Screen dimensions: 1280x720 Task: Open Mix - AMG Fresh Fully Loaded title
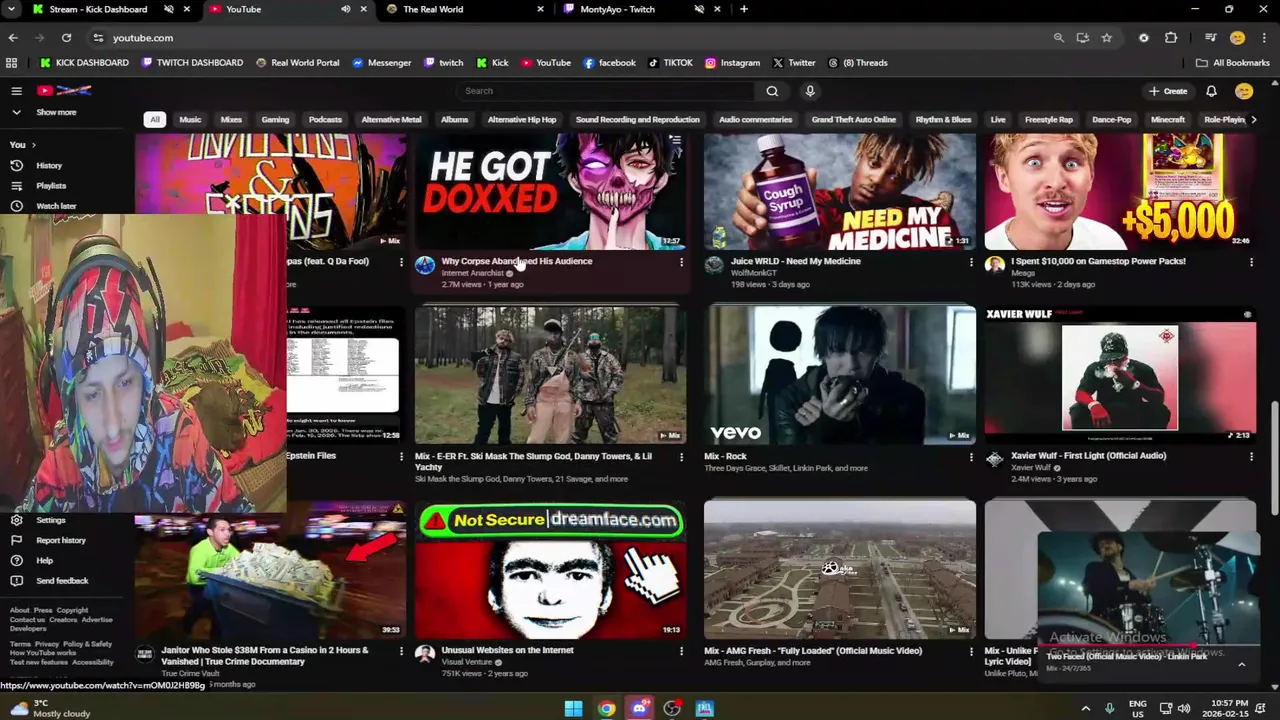(813, 651)
